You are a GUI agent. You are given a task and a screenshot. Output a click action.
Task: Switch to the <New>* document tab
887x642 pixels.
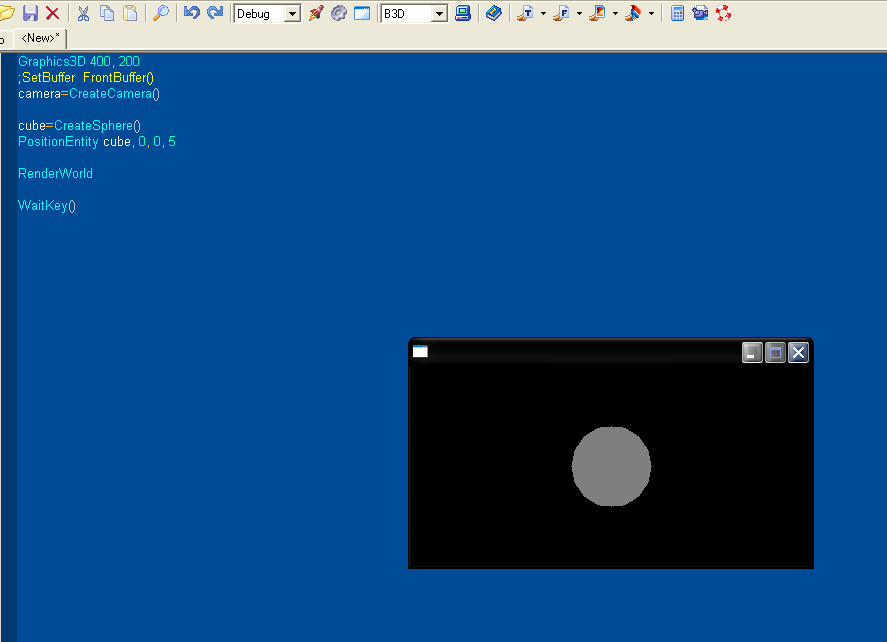click(x=40, y=38)
